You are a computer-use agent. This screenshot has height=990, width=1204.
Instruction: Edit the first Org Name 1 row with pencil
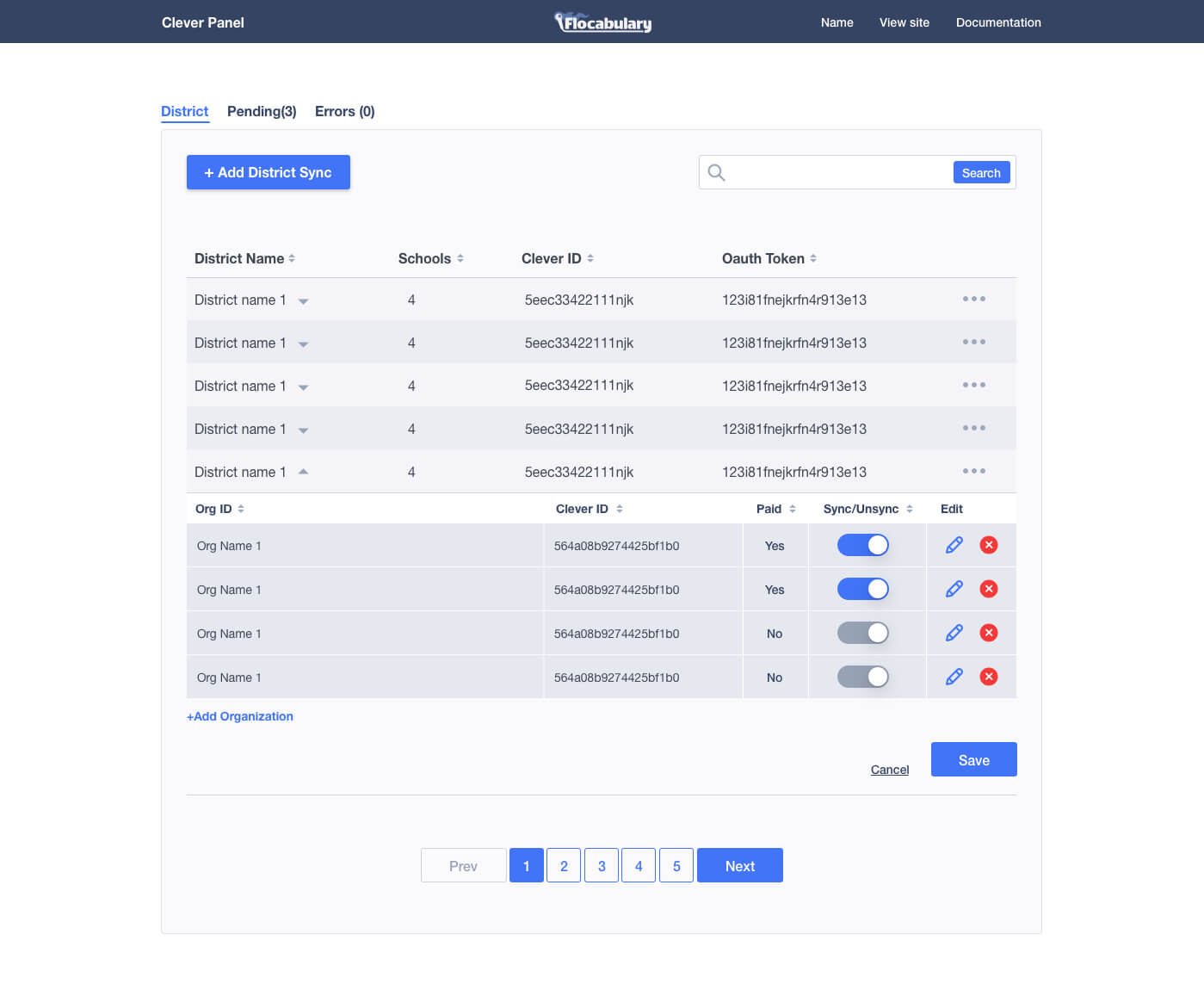pyautogui.click(x=954, y=545)
